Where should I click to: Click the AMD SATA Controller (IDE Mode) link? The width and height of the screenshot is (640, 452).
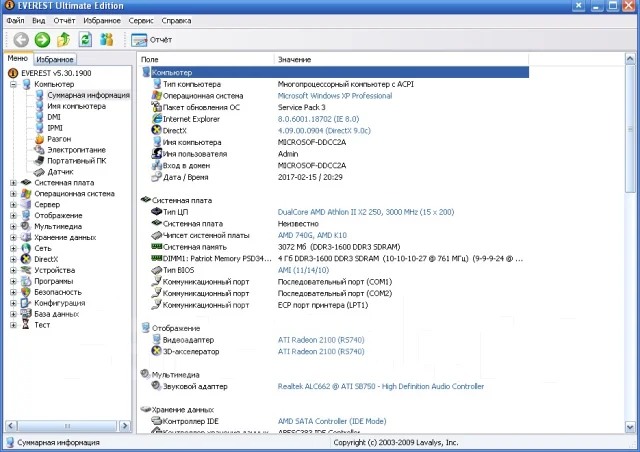332,421
